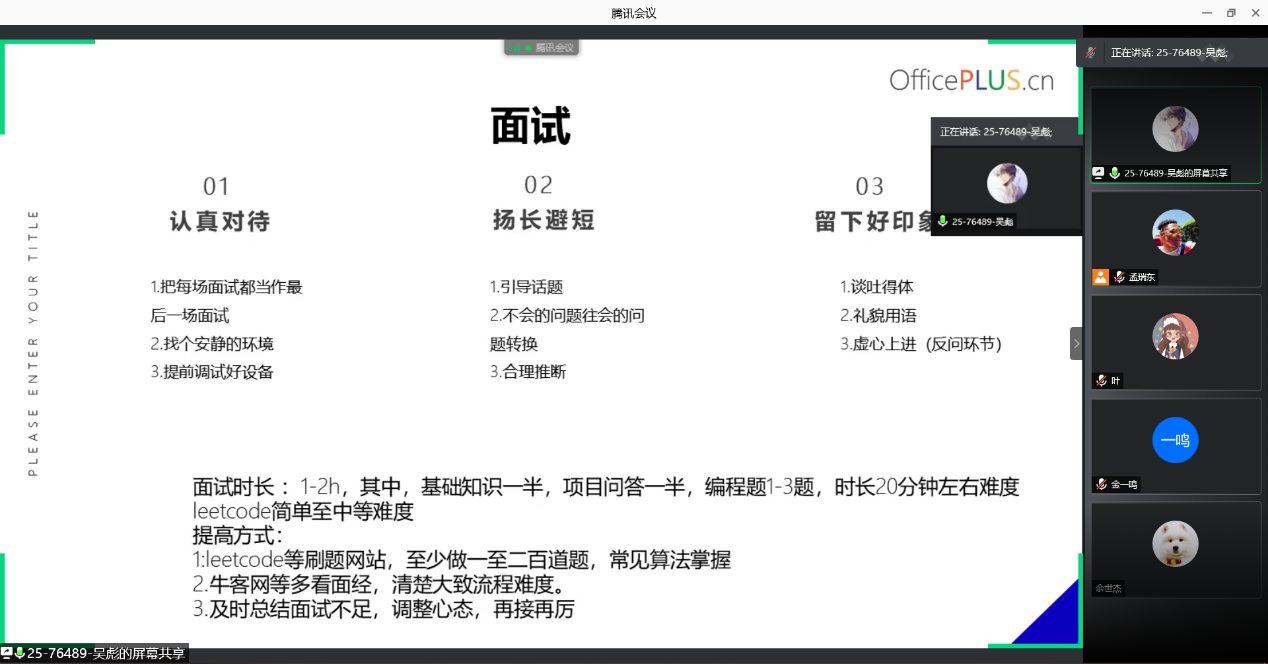Screen dimensions: 1268x664
Task: Click the OfficePLUS.cn logo on the slide
Action: point(971,81)
